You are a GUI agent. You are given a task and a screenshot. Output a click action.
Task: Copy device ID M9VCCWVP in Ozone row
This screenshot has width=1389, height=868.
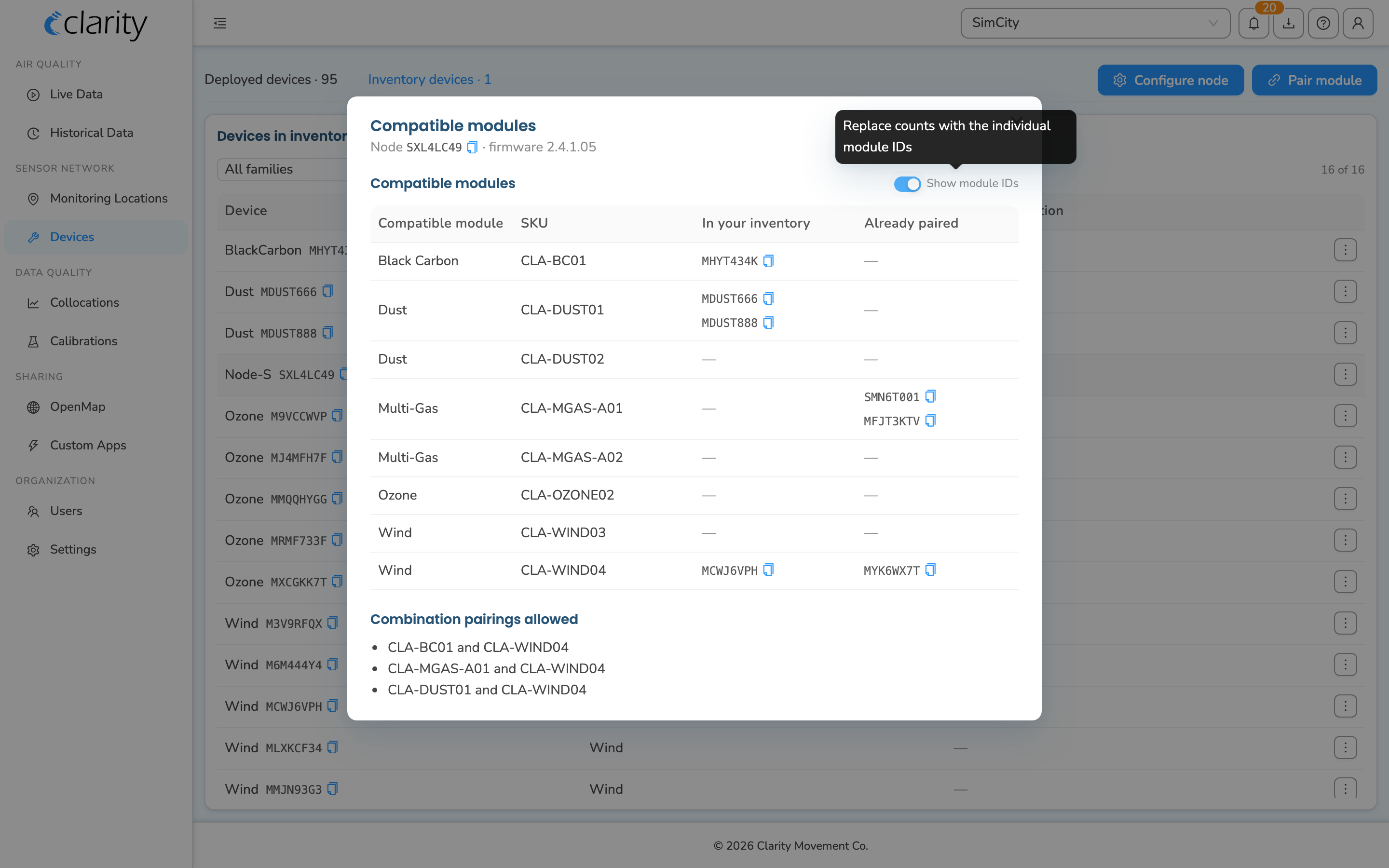point(338,416)
